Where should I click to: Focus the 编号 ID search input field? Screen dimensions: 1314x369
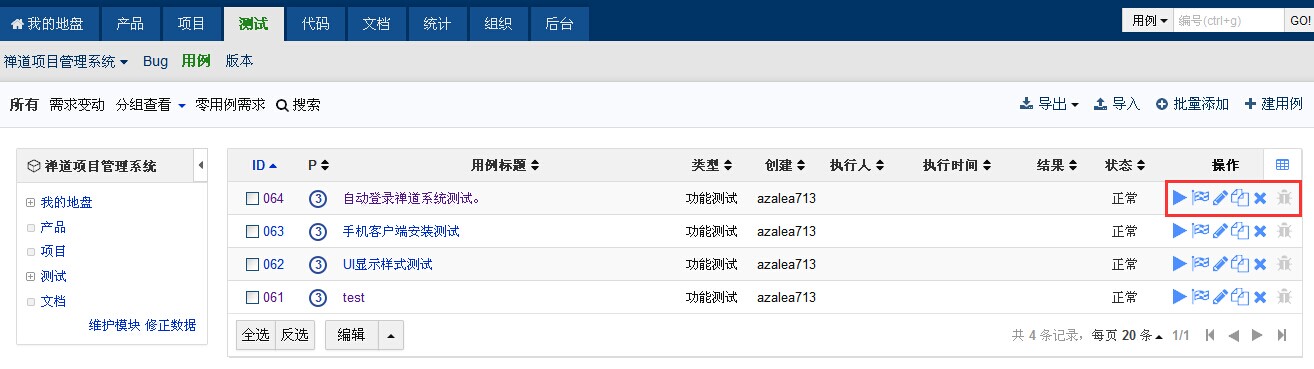[x=1228, y=20]
